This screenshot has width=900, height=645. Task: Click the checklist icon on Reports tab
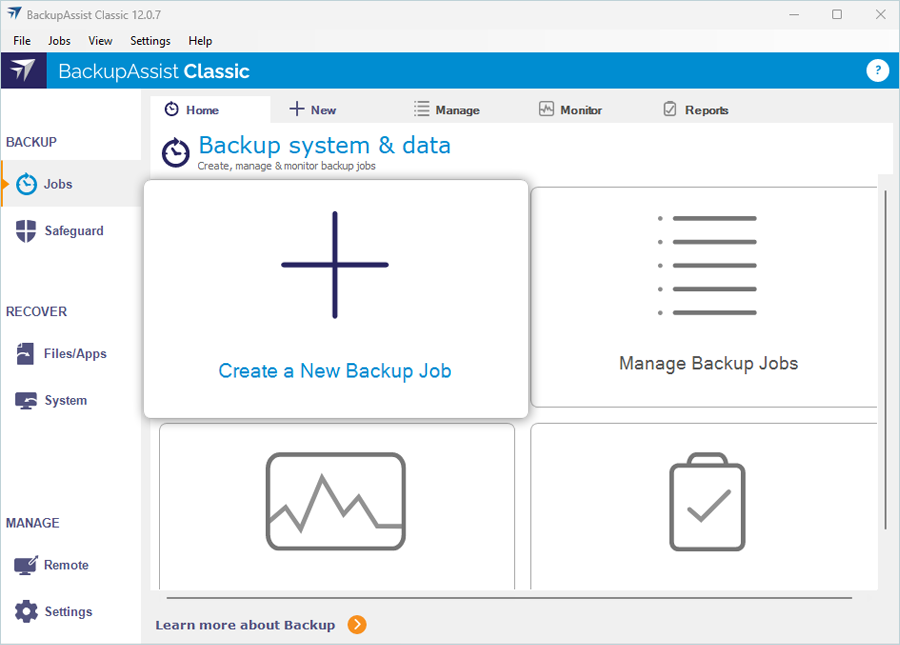pyautogui.click(x=670, y=109)
